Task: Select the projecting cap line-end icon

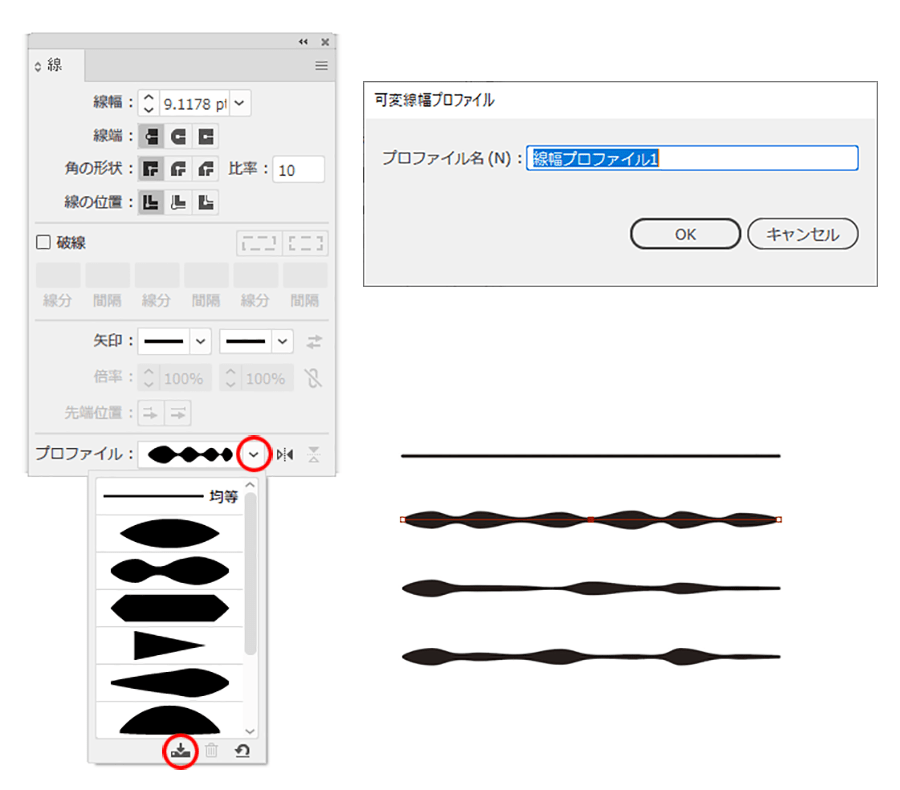Action: 205,137
